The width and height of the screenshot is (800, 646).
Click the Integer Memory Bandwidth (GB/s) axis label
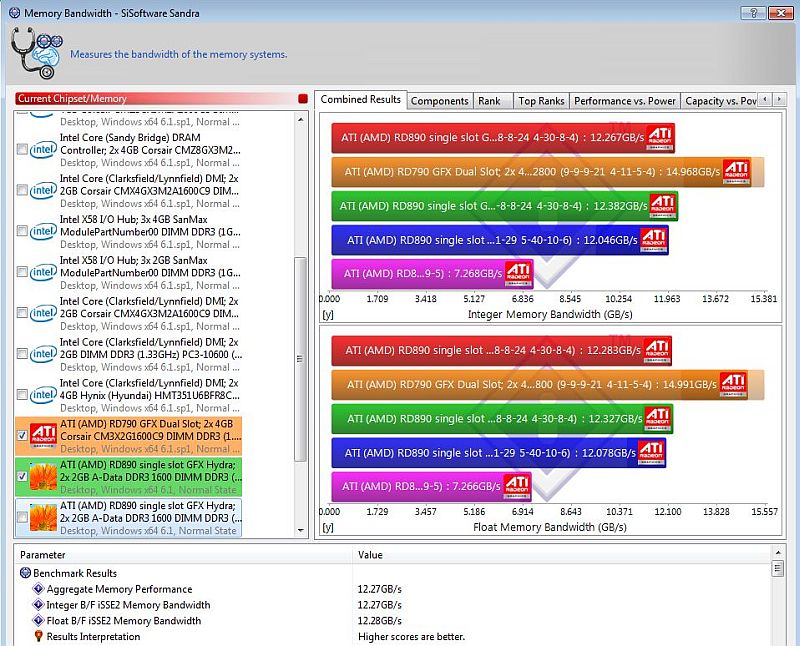[x=549, y=314]
